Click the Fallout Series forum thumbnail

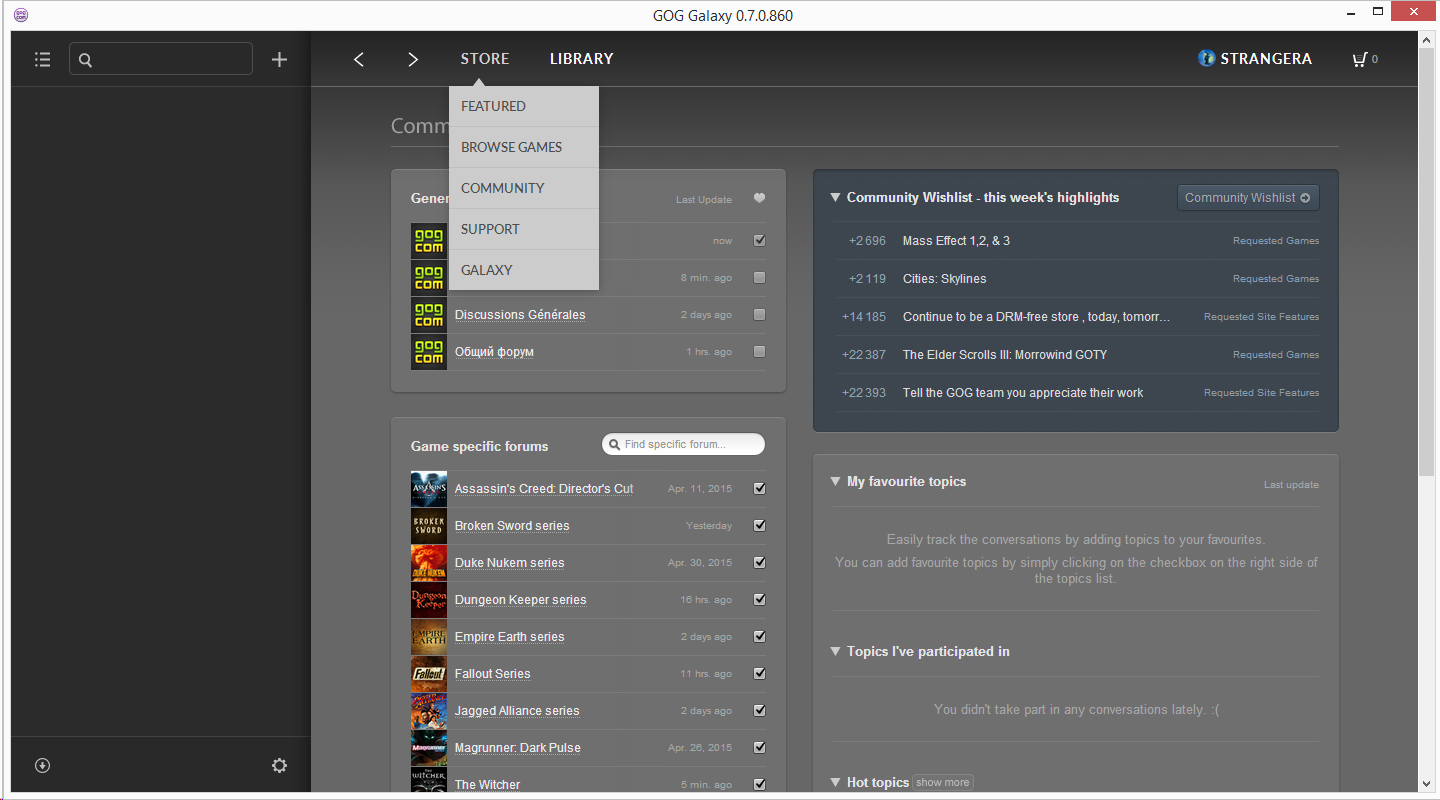428,674
